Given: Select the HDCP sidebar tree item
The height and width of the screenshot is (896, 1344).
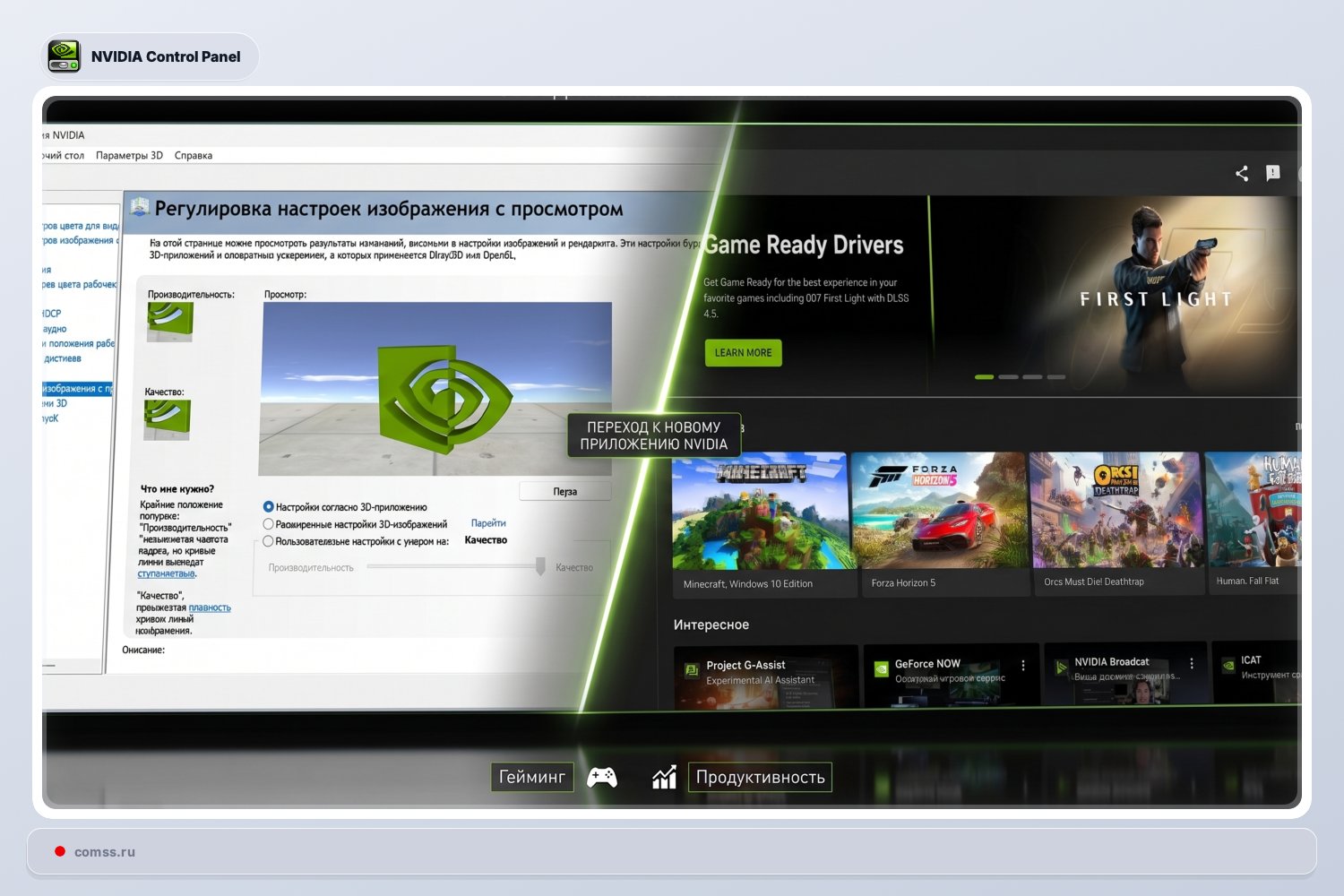Looking at the screenshot, I should click(52, 314).
